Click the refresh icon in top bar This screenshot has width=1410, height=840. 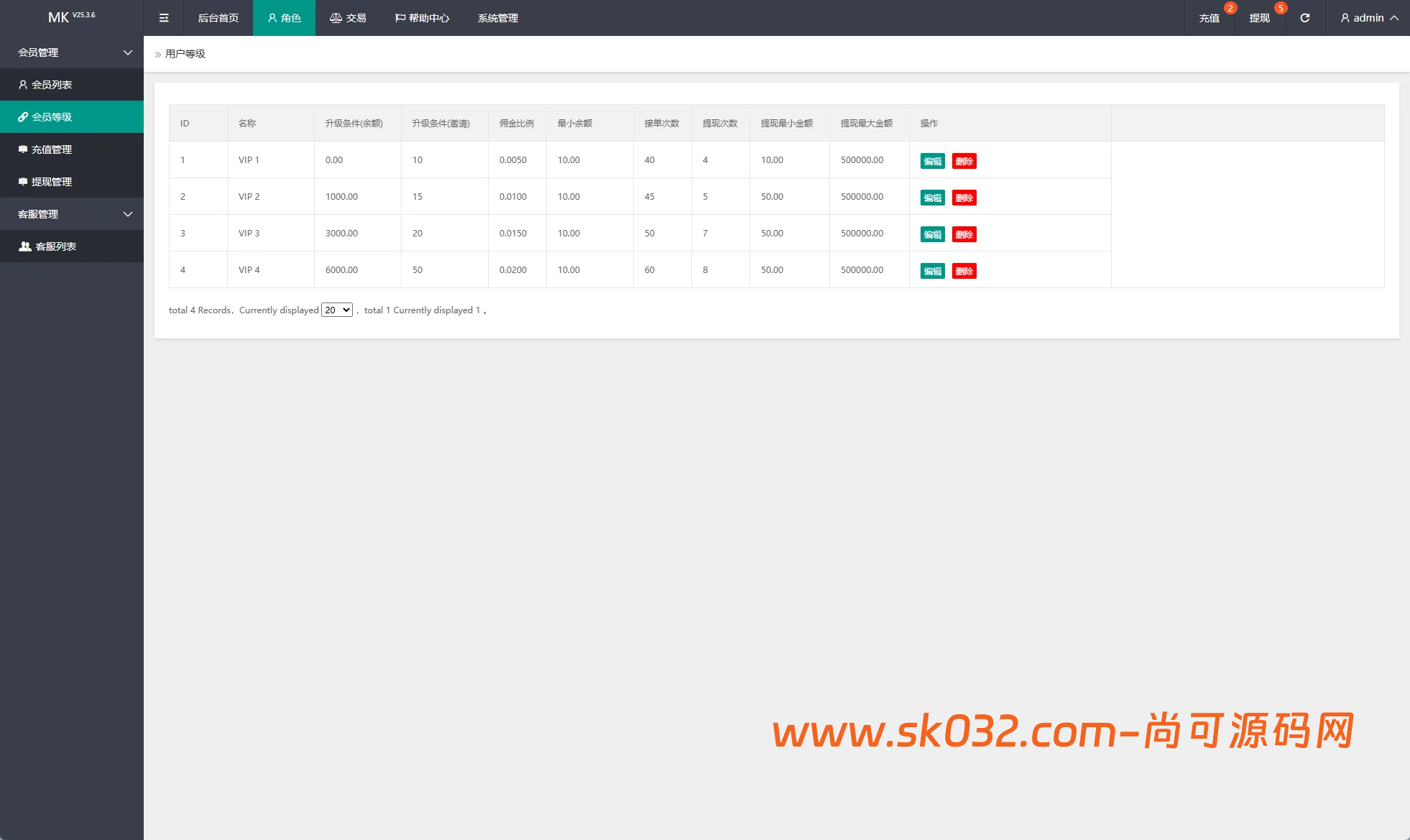coord(1305,18)
